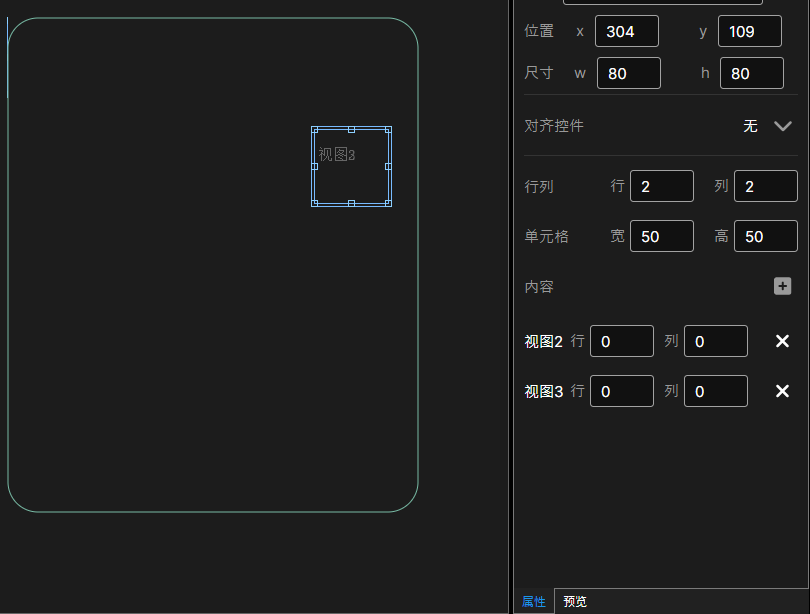Edit the 单元格 height field
Image resolution: width=810 pixels, height=614 pixels.
766,236
